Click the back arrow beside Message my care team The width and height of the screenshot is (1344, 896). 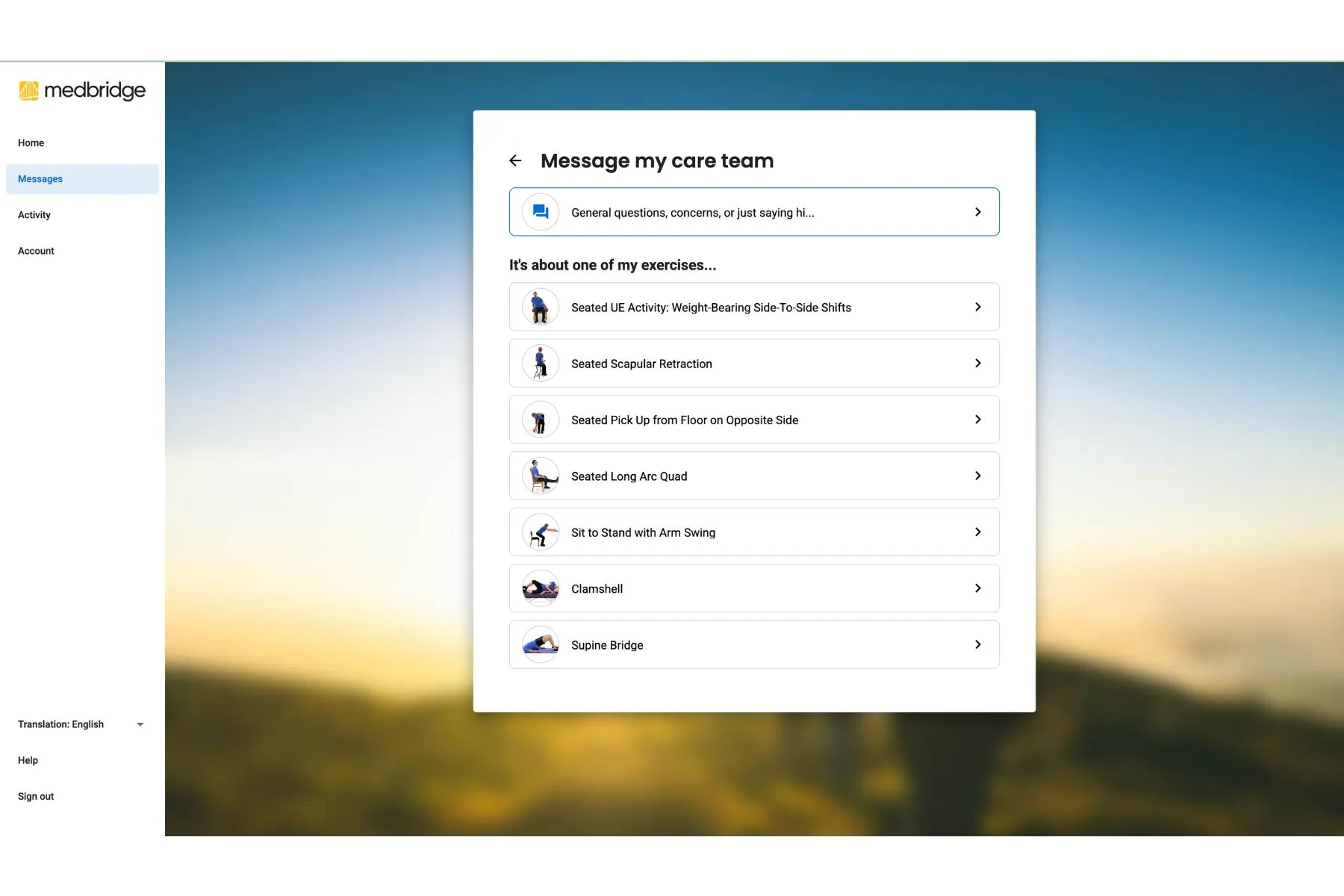[515, 161]
